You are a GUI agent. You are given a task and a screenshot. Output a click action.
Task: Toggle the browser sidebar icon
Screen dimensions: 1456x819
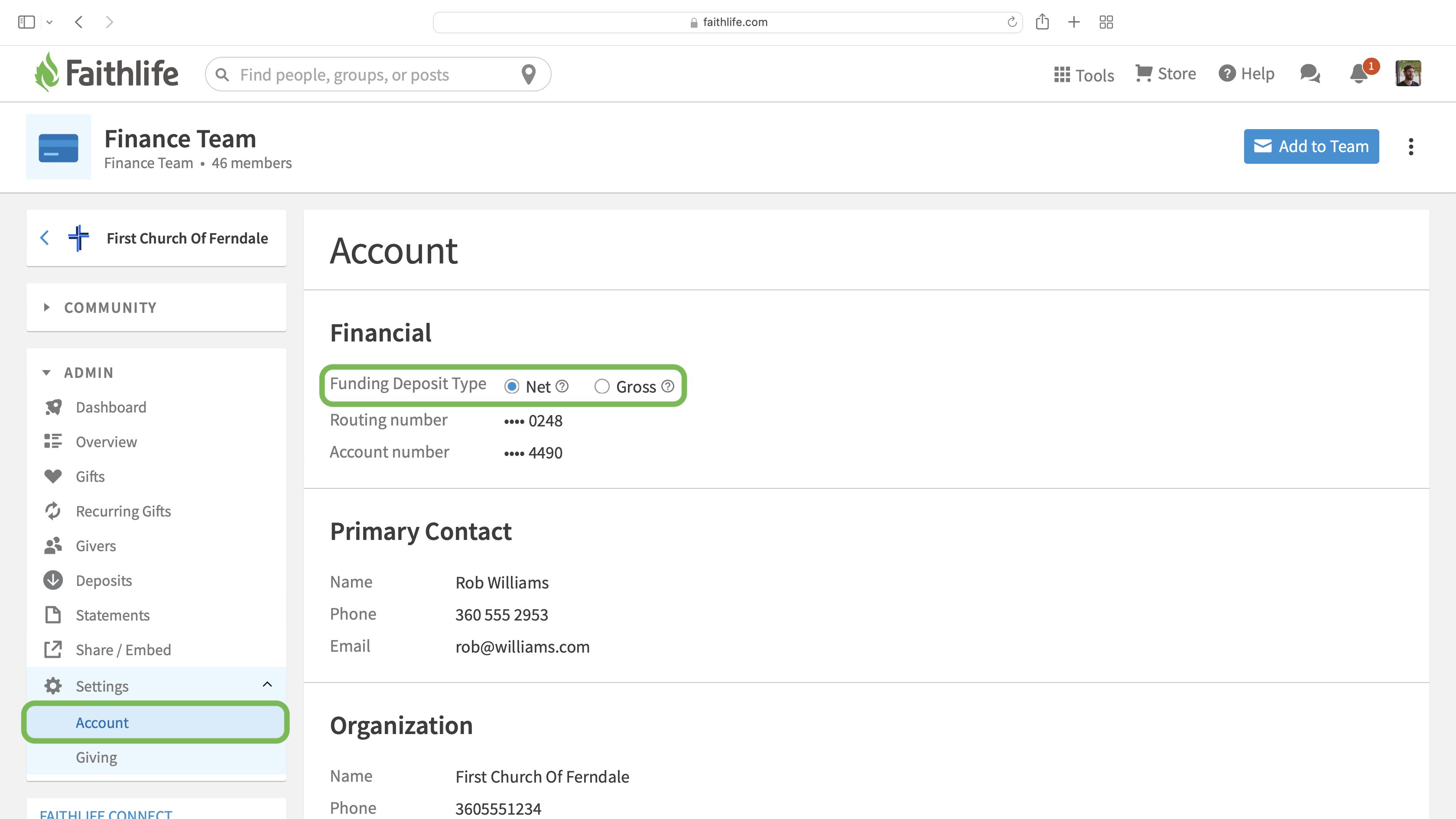click(x=26, y=22)
